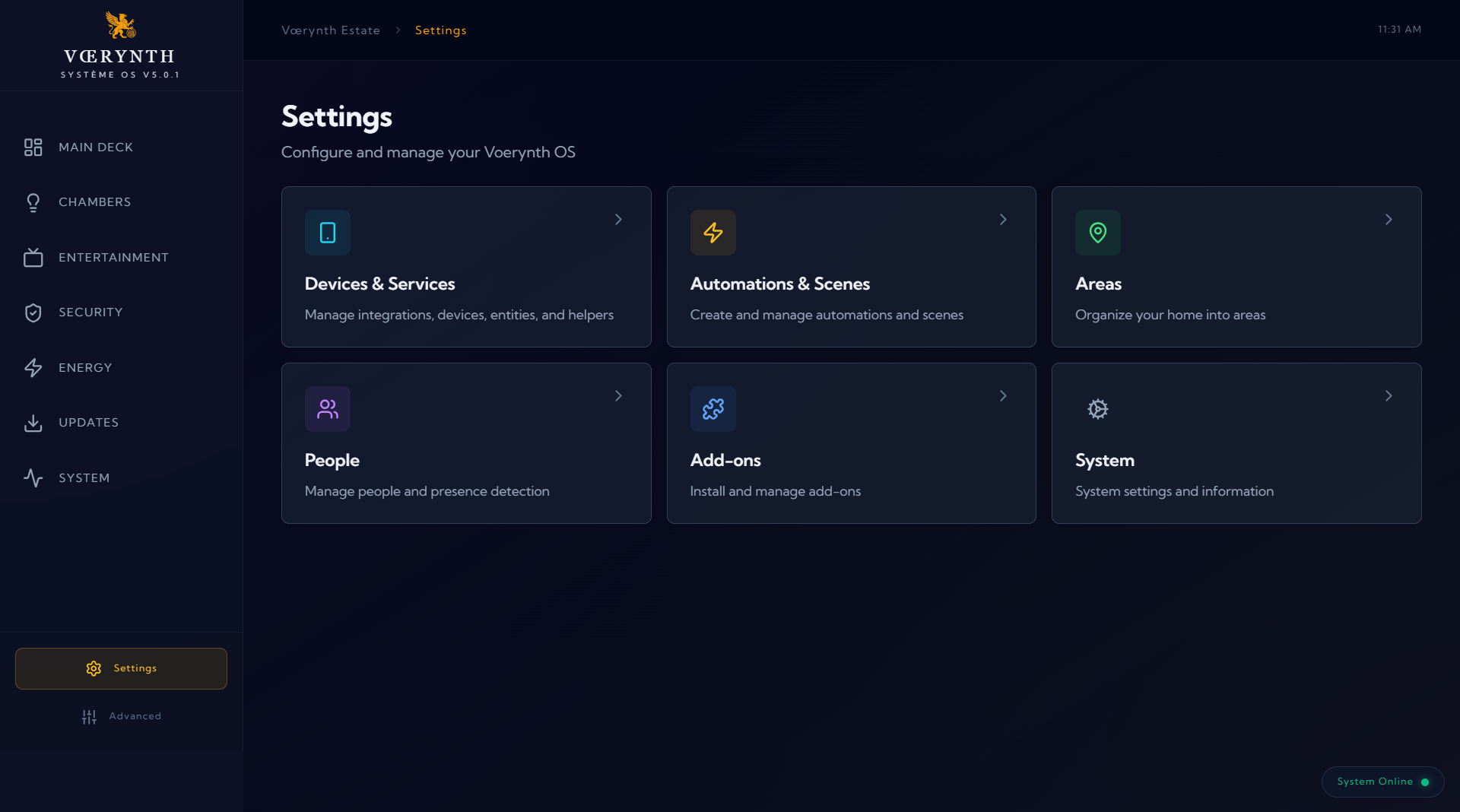Expand Automations & Scenes via its chevron

(x=1003, y=220)
